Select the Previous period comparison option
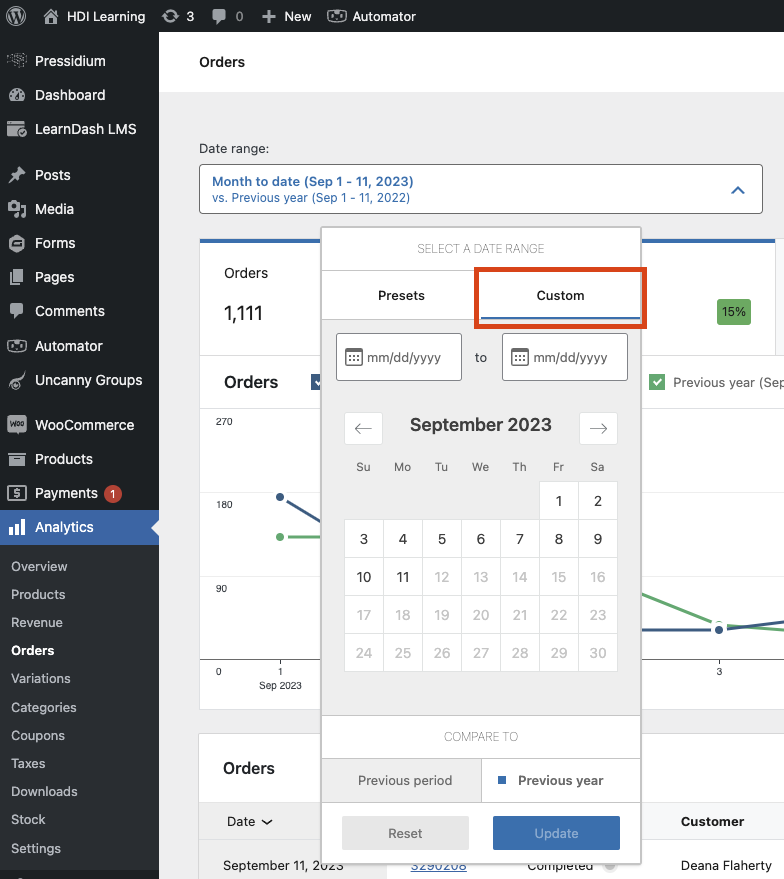The image size is (784, 879). point(405,780)
